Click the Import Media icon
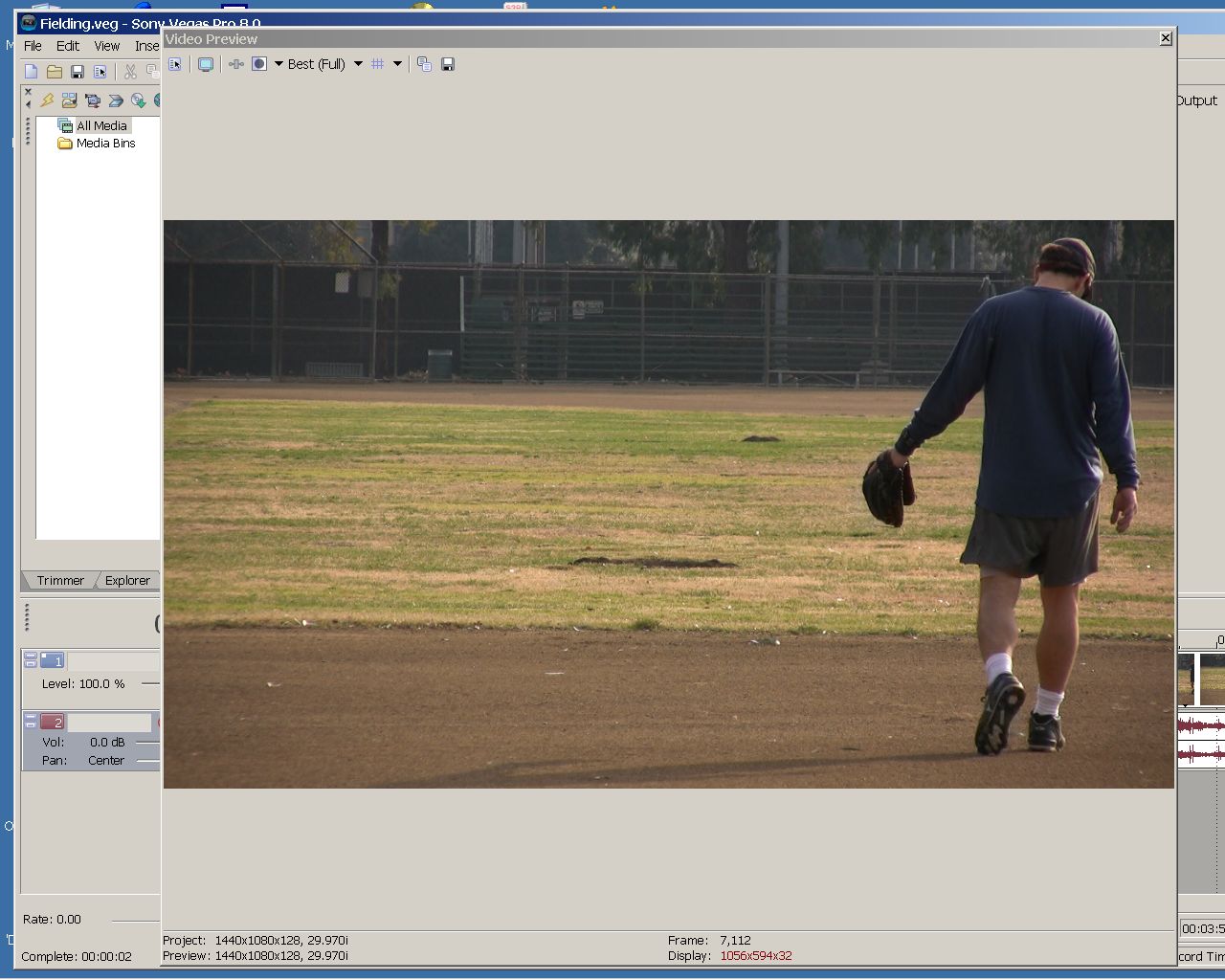This screenshot has width=1225, height=980. [x=69, y=100]
